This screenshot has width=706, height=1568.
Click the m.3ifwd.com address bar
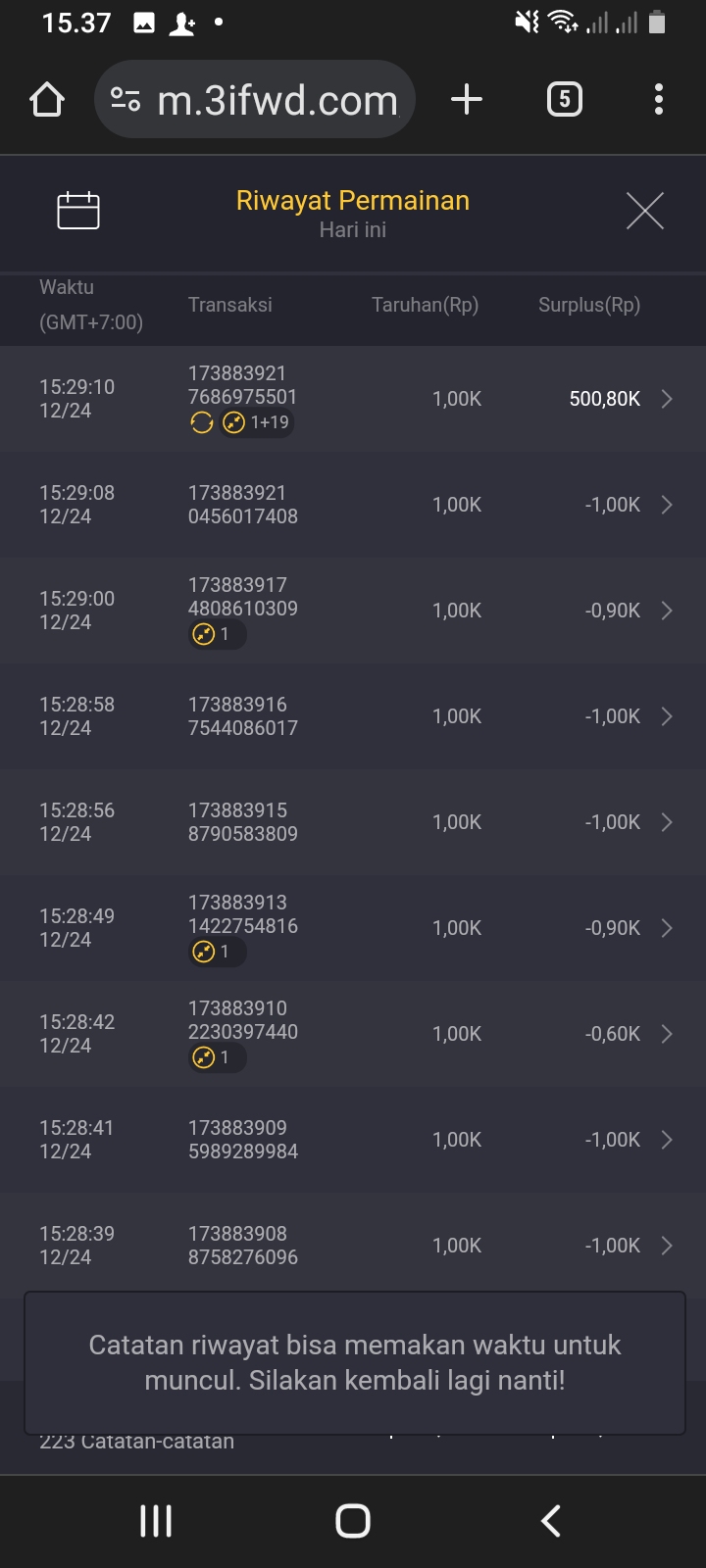point(277,100)
